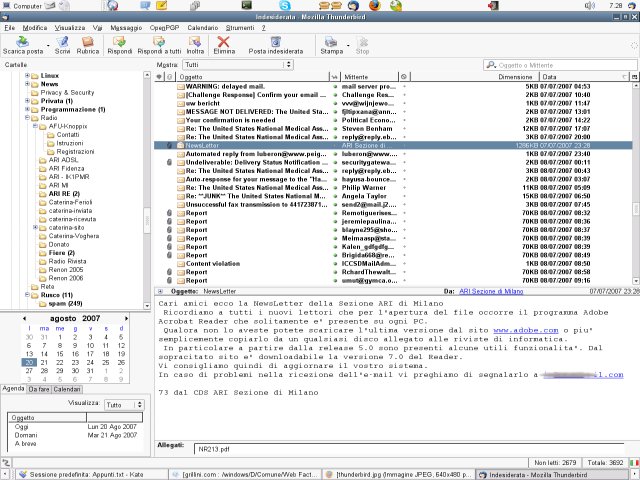
Task: Expand the caterina-sito folder
Action: pos(36,227)
